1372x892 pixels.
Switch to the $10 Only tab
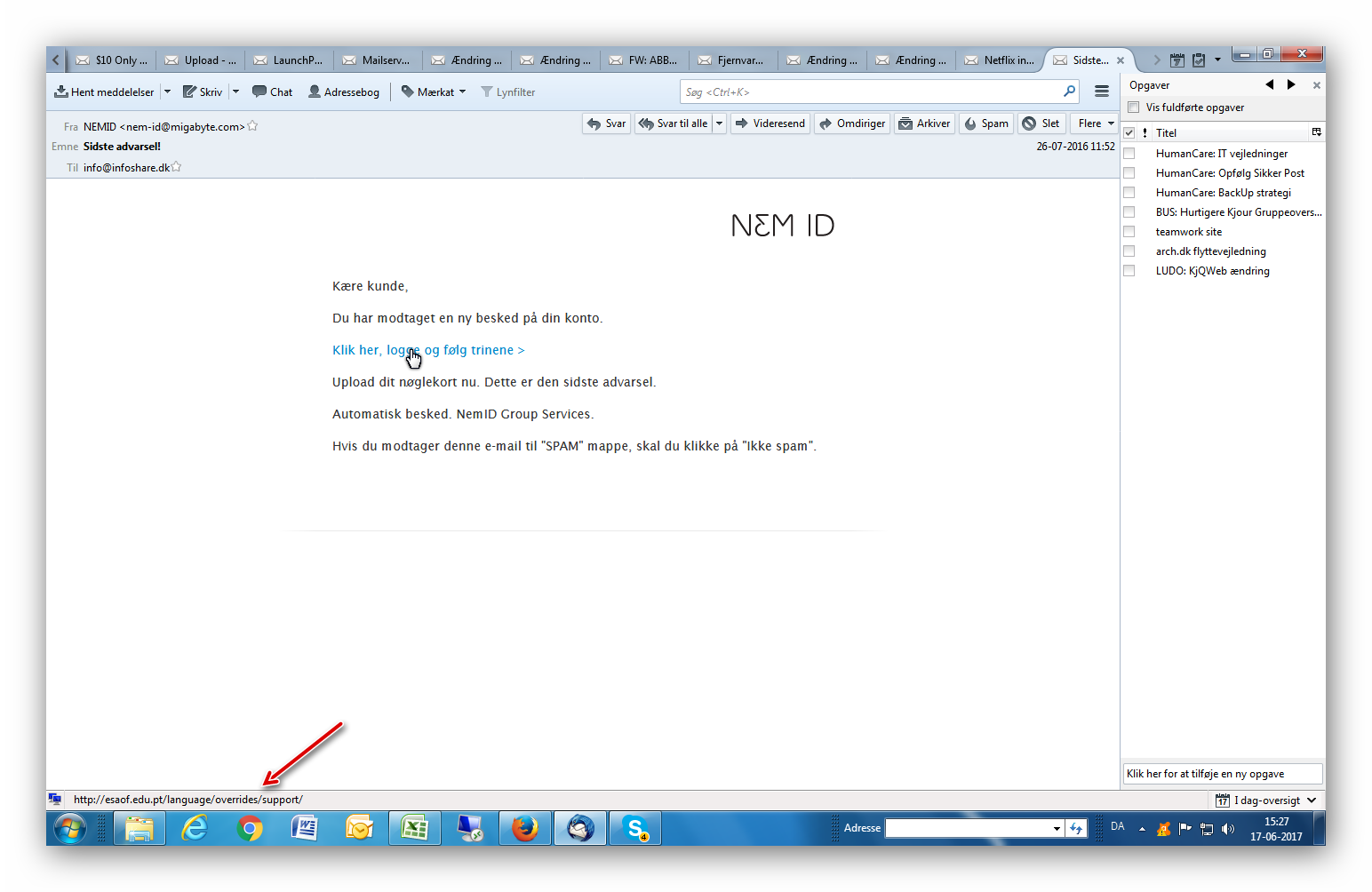(112, 60)
